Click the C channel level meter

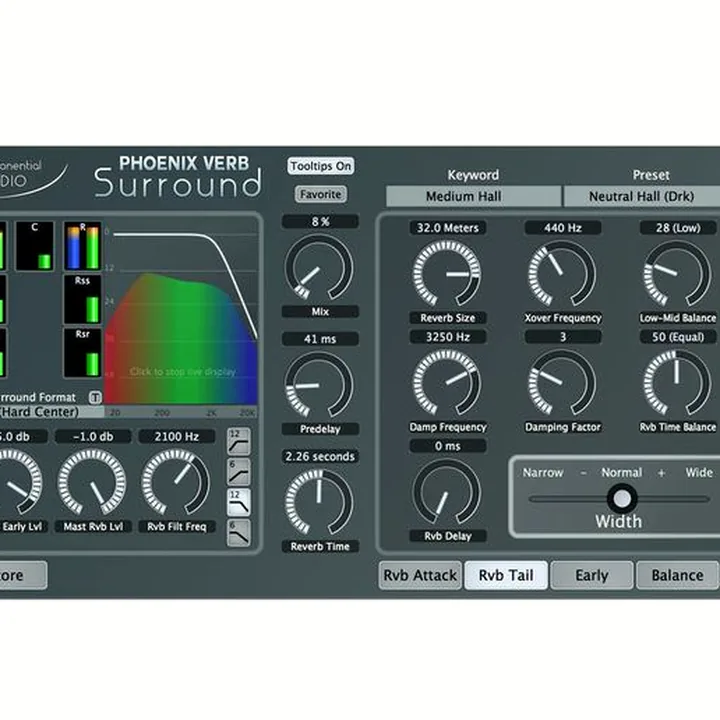35,246
